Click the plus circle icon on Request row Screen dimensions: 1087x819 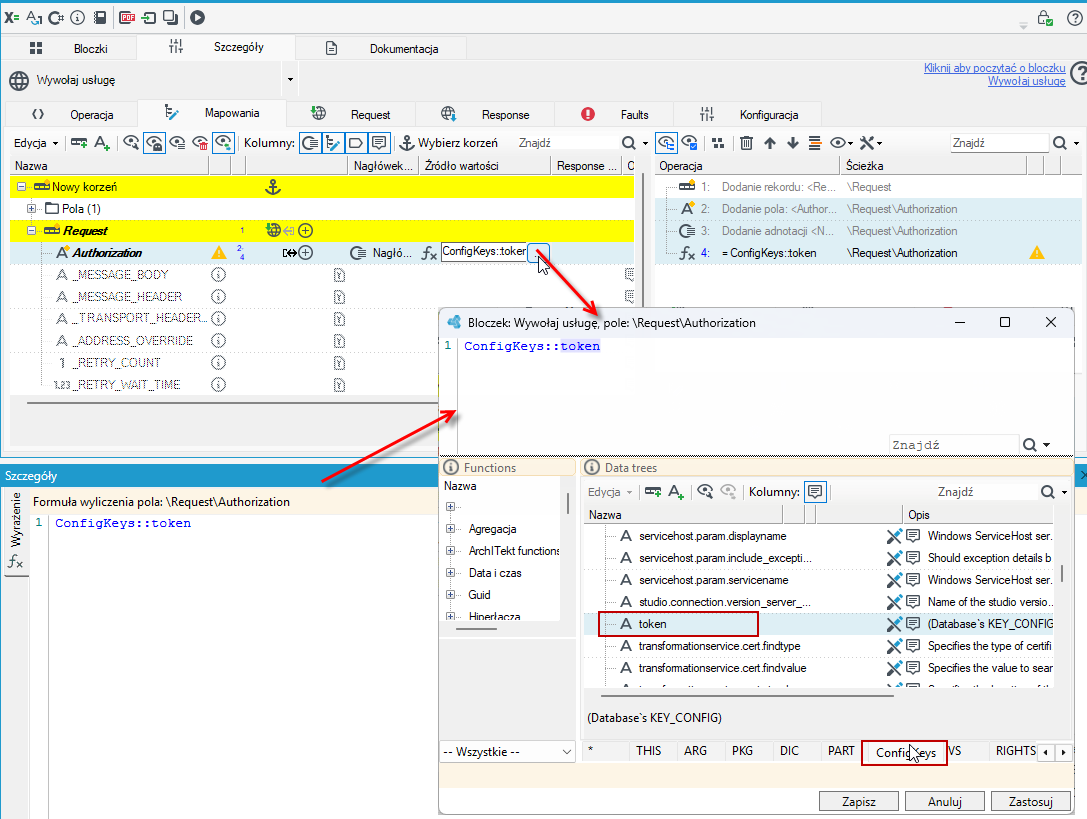coord(306,231)
